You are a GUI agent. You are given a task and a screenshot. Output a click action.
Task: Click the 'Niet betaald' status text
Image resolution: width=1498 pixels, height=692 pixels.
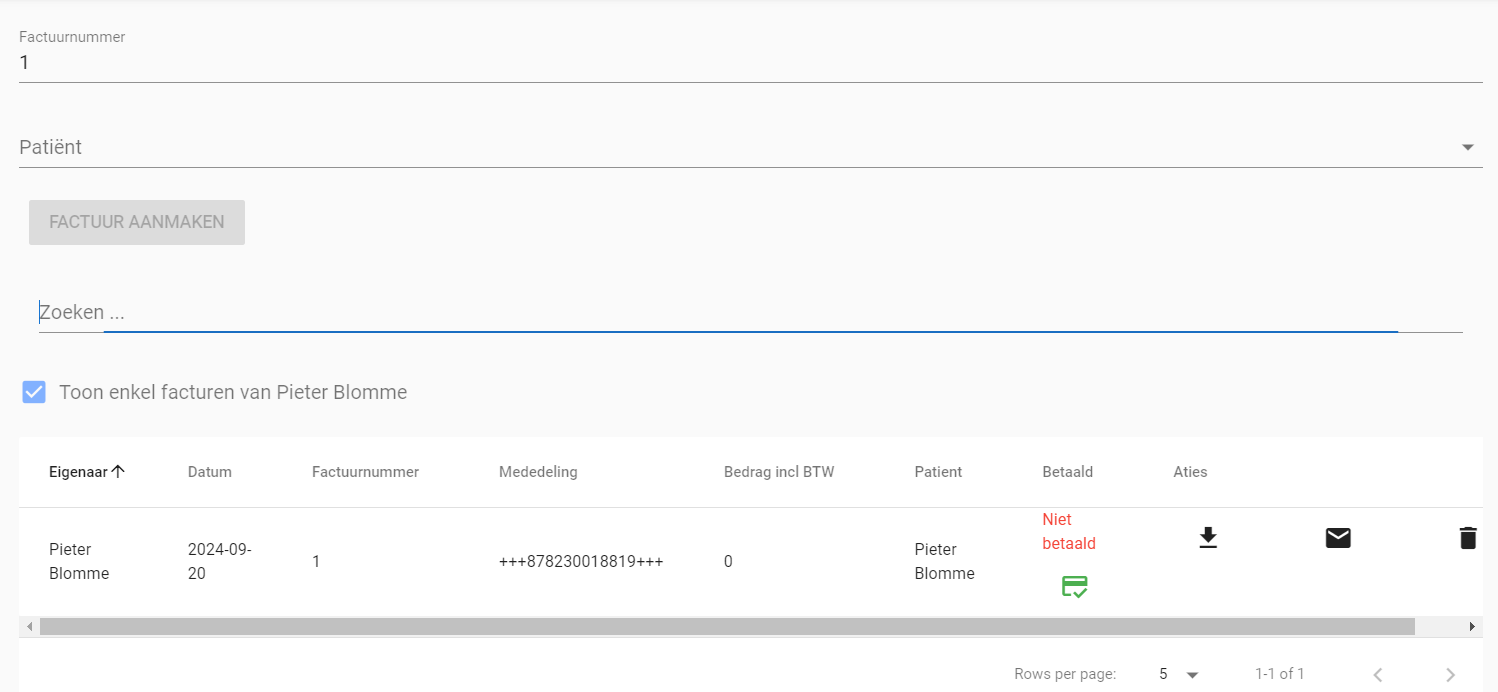(1068, 532)
